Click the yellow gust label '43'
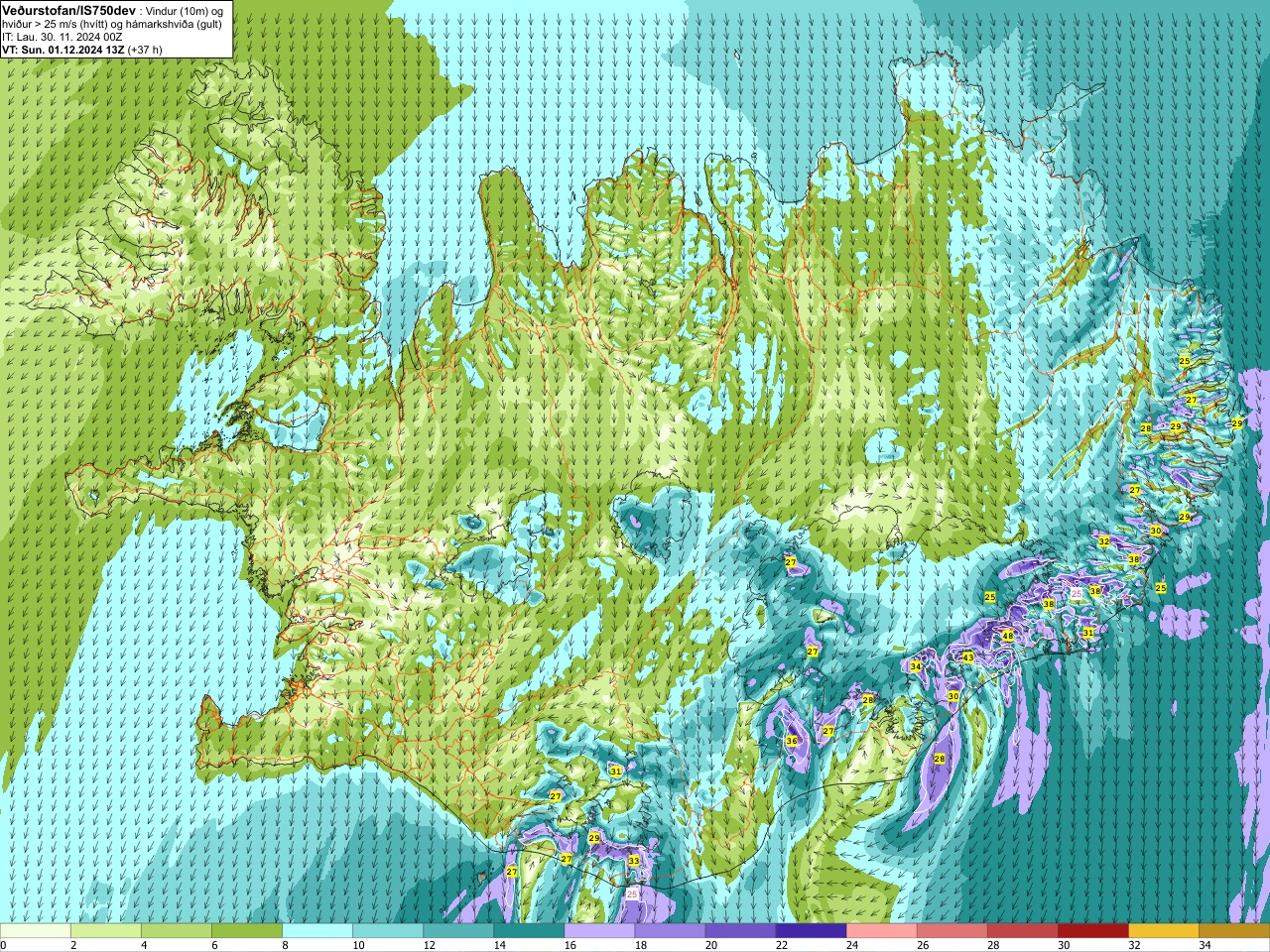 click(x=968, y=657)
